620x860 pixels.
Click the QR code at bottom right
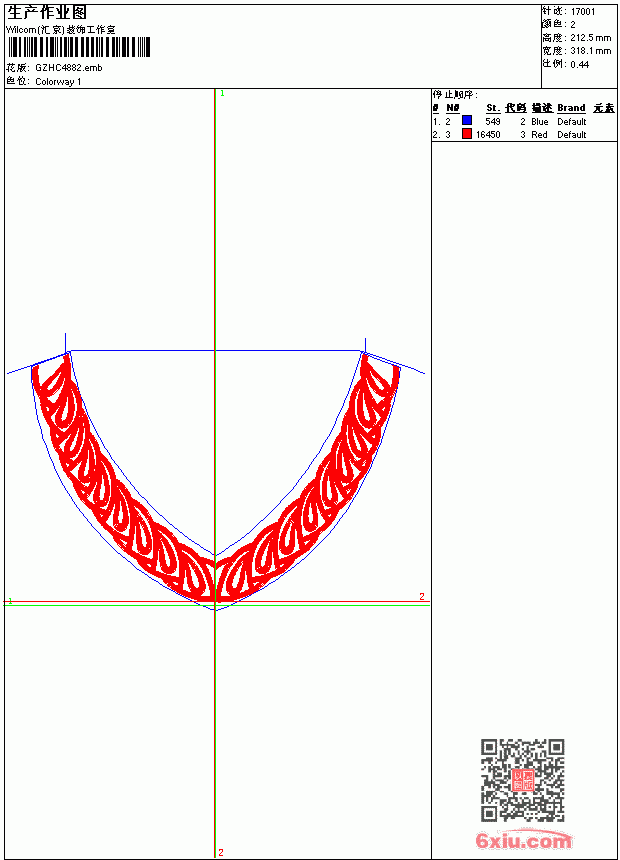click(523, 780)
